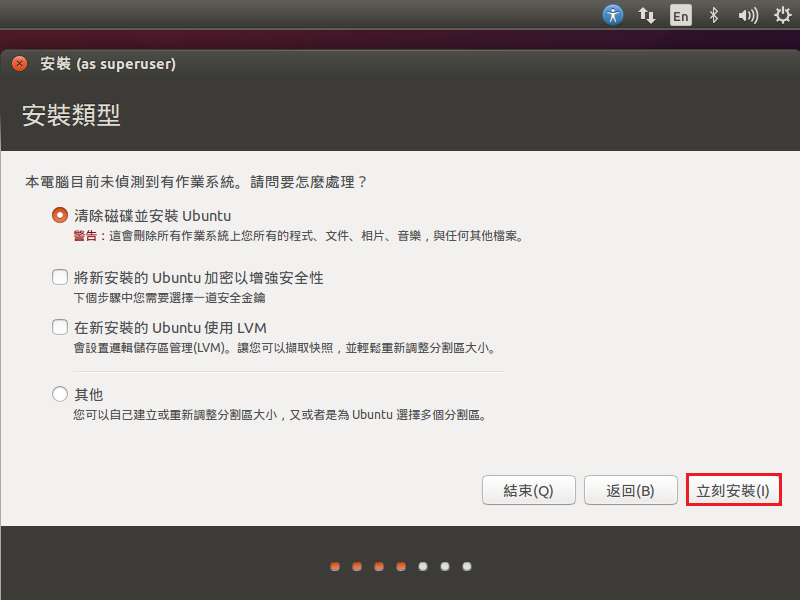800x600 pixels.
Task: Choose the 其他 radio option
Action: point(60,394)
